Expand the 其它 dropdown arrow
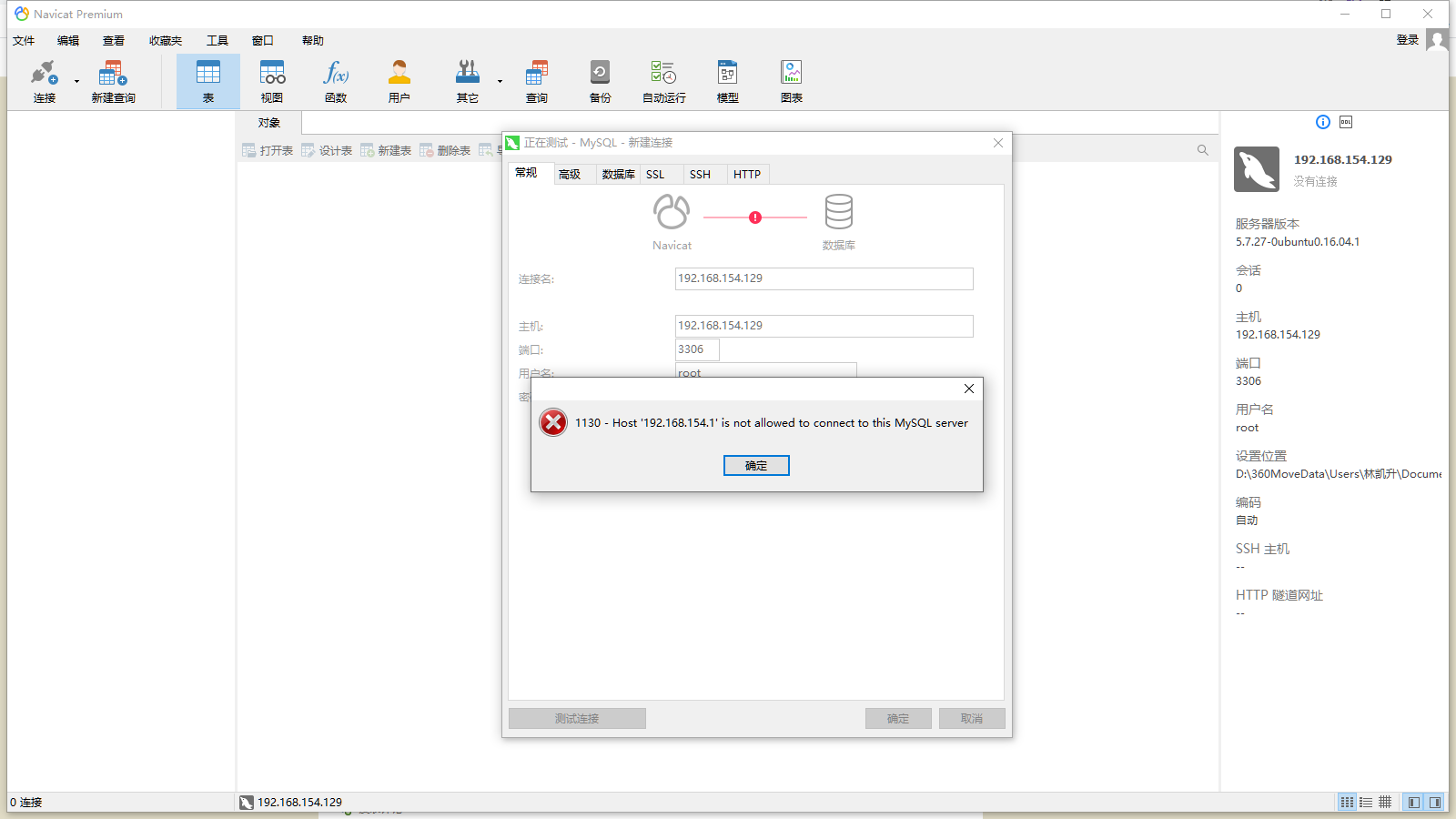Screen dimensions: 1456x819 (x=500, y=82)
